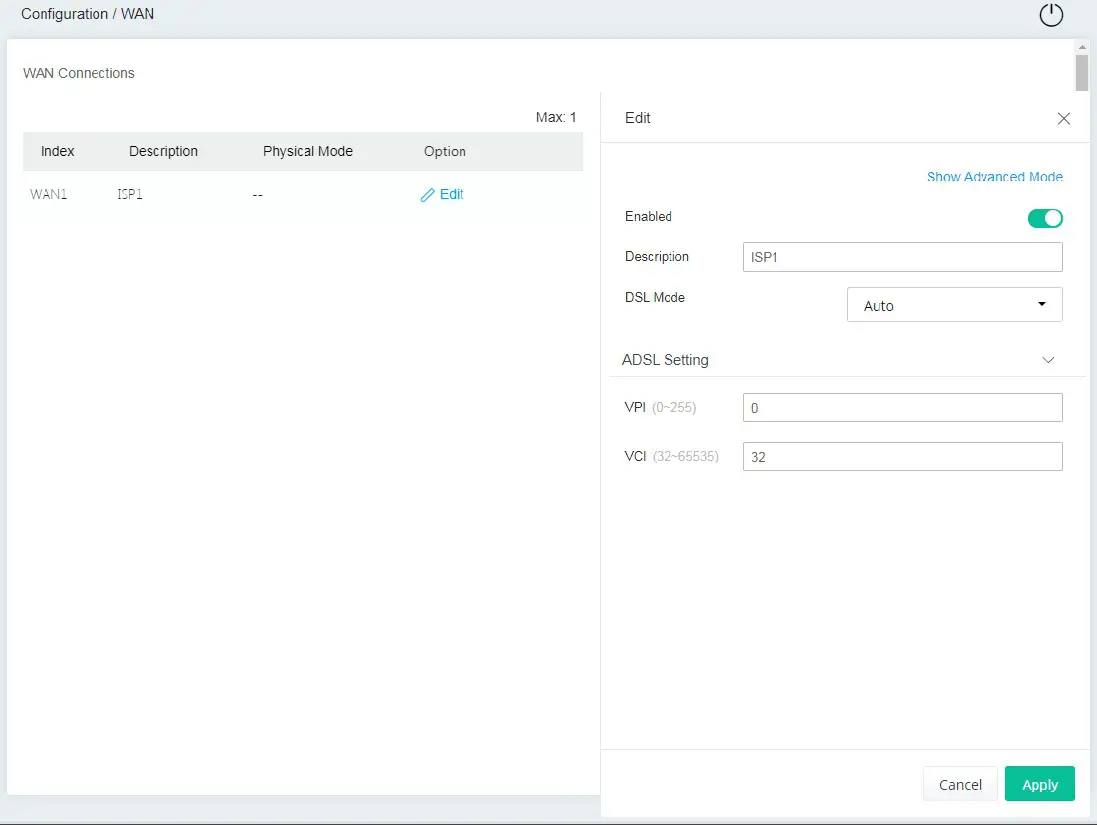Click the Configuration / WAN breadcrumb
The image size is (1097, 825).
(88, 14)
